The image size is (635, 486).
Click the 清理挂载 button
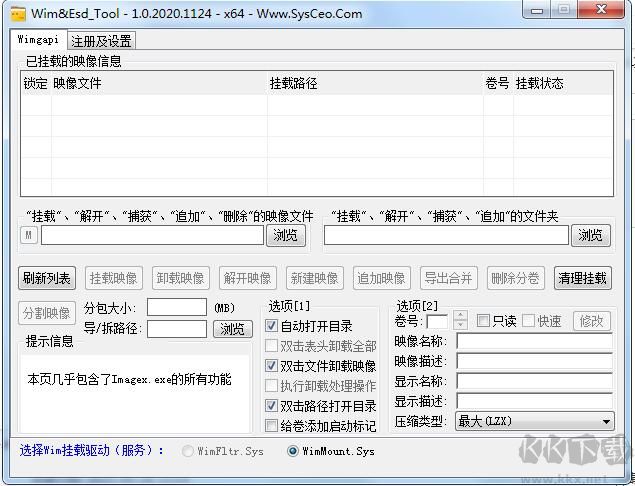point(583,278)
